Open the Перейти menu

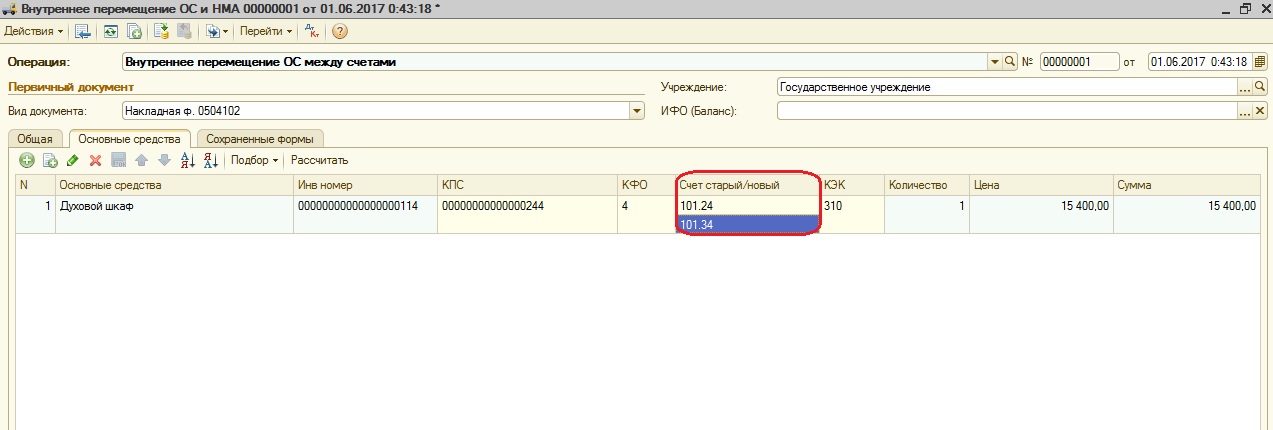[x=266, y=32]
